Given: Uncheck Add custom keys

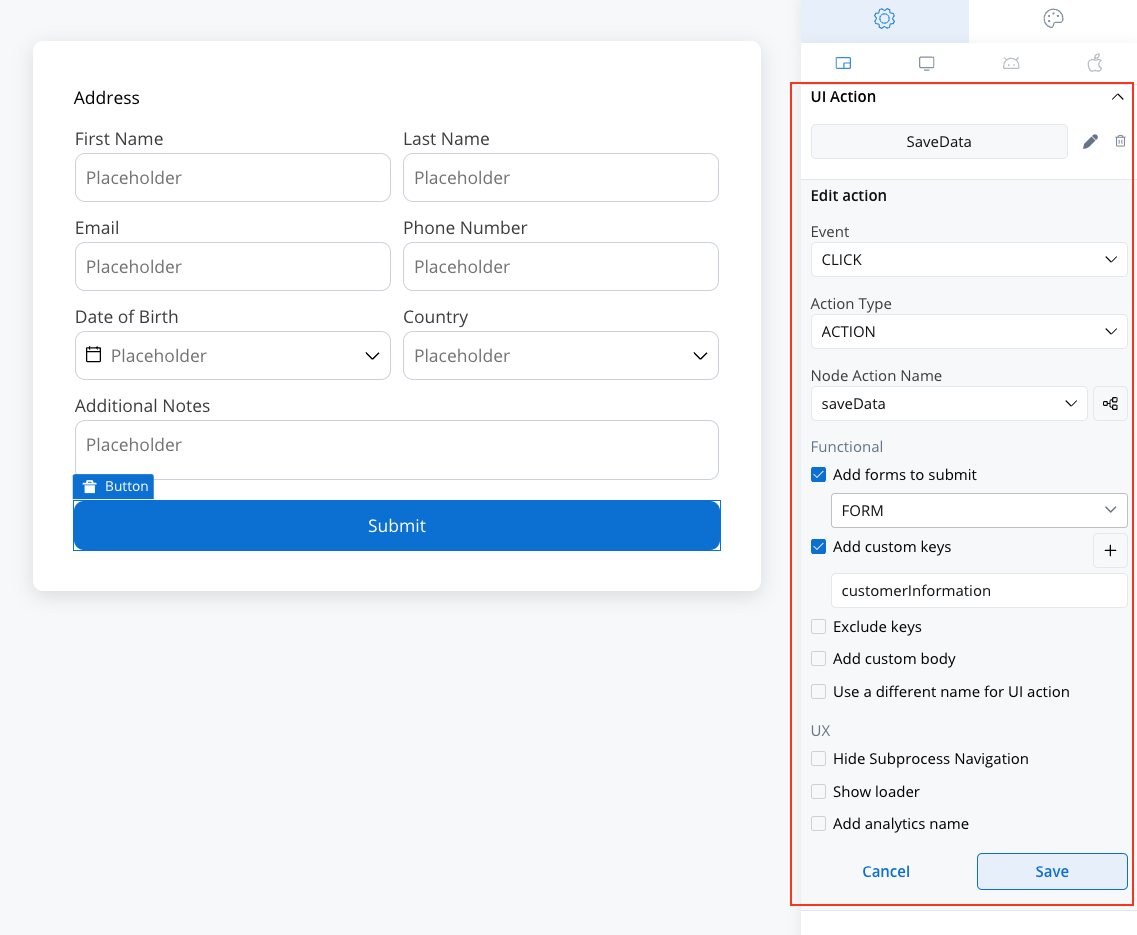Looking at the screenshot, I should pos(819,547).
